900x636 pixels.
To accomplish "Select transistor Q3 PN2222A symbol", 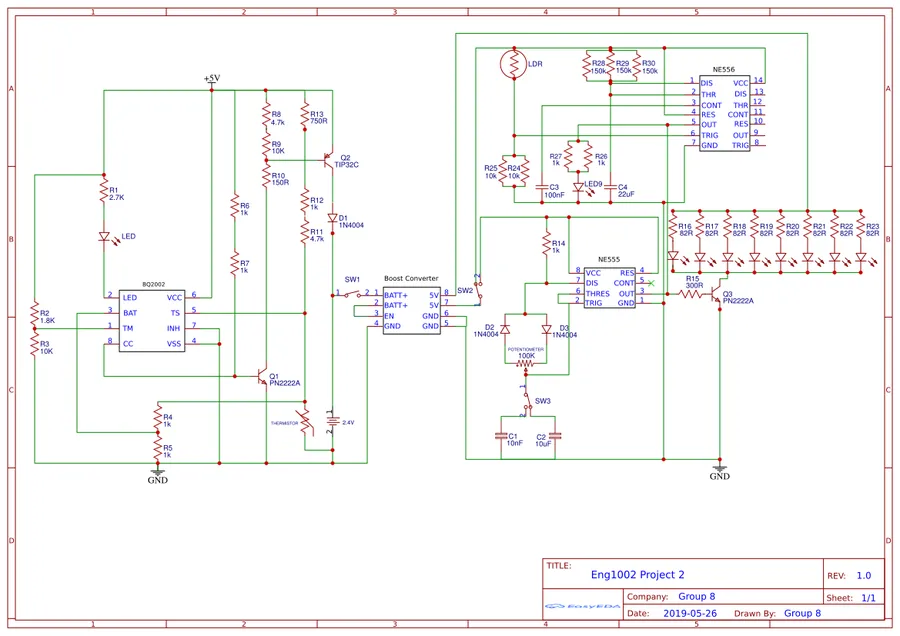I will pos(716,296).
